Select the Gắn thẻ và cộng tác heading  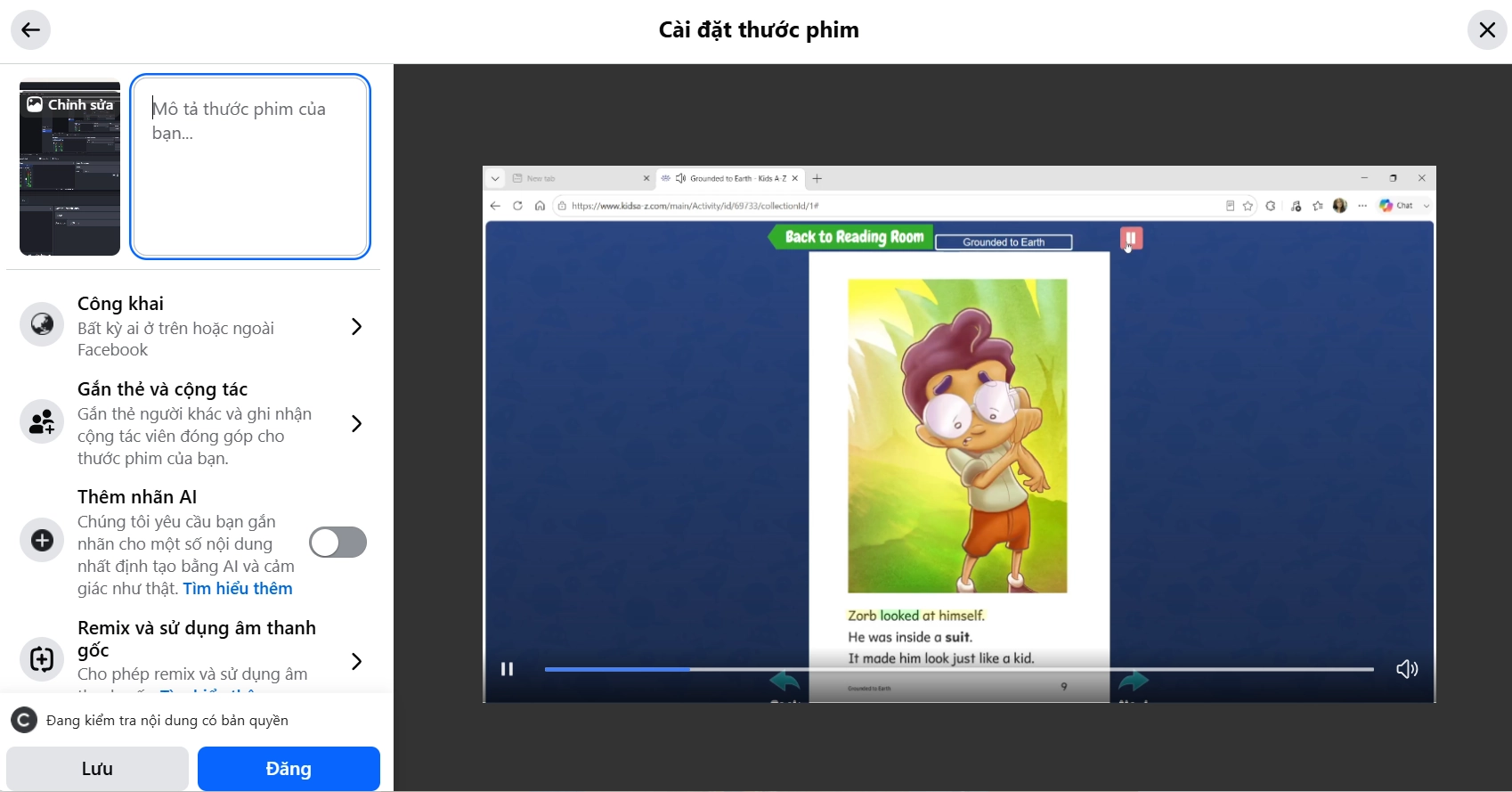[x=162, y=389]
